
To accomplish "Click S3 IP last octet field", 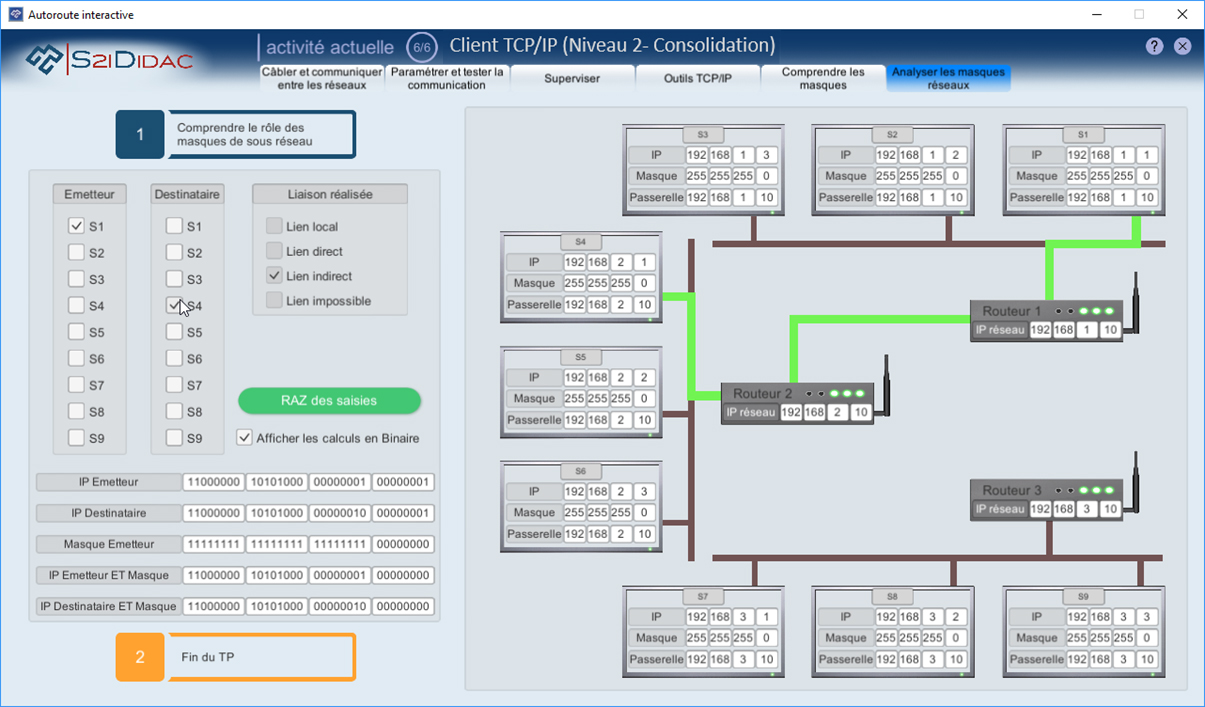I will [766, 155].
